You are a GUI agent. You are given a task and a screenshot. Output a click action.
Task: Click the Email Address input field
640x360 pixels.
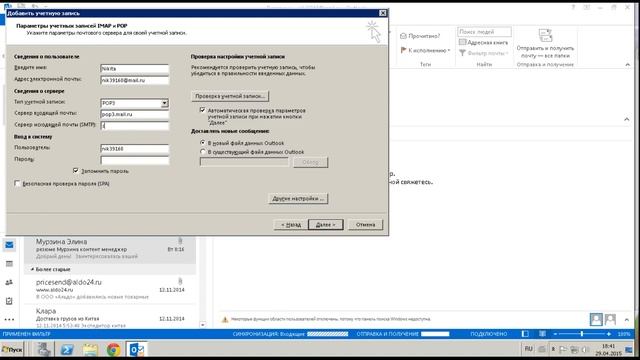click(x=135, y=80)
